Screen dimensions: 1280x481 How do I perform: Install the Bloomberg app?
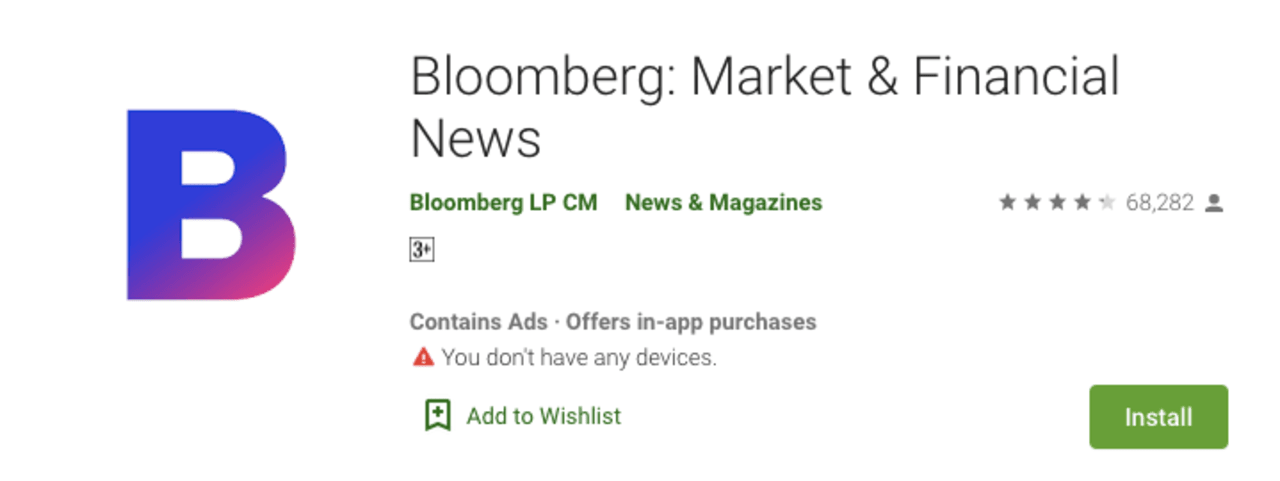(1158, 416)
